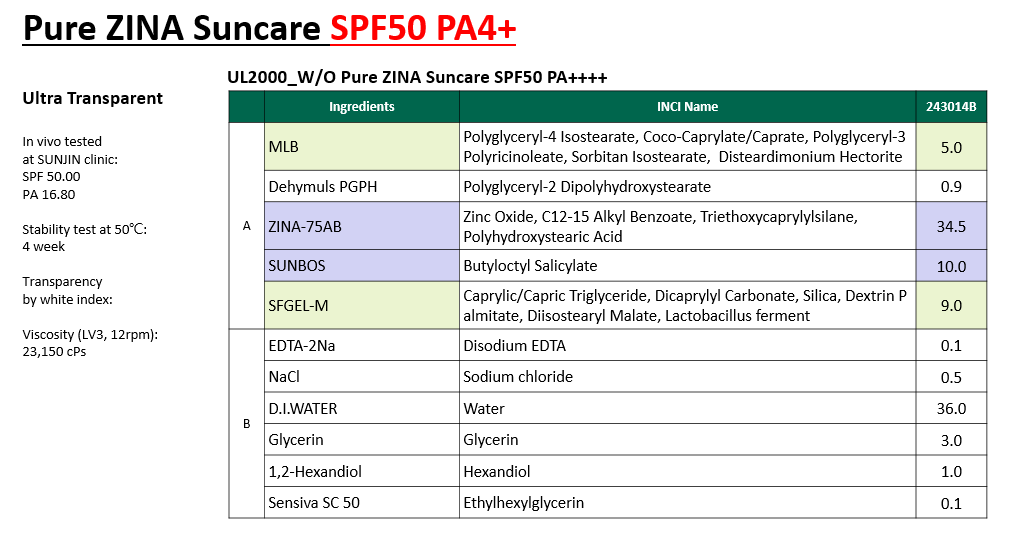This screenshot has width=1011, height=537.
Task: Click the purple 'ZINA-75AB' cell
Action: (x=361, y=227)
